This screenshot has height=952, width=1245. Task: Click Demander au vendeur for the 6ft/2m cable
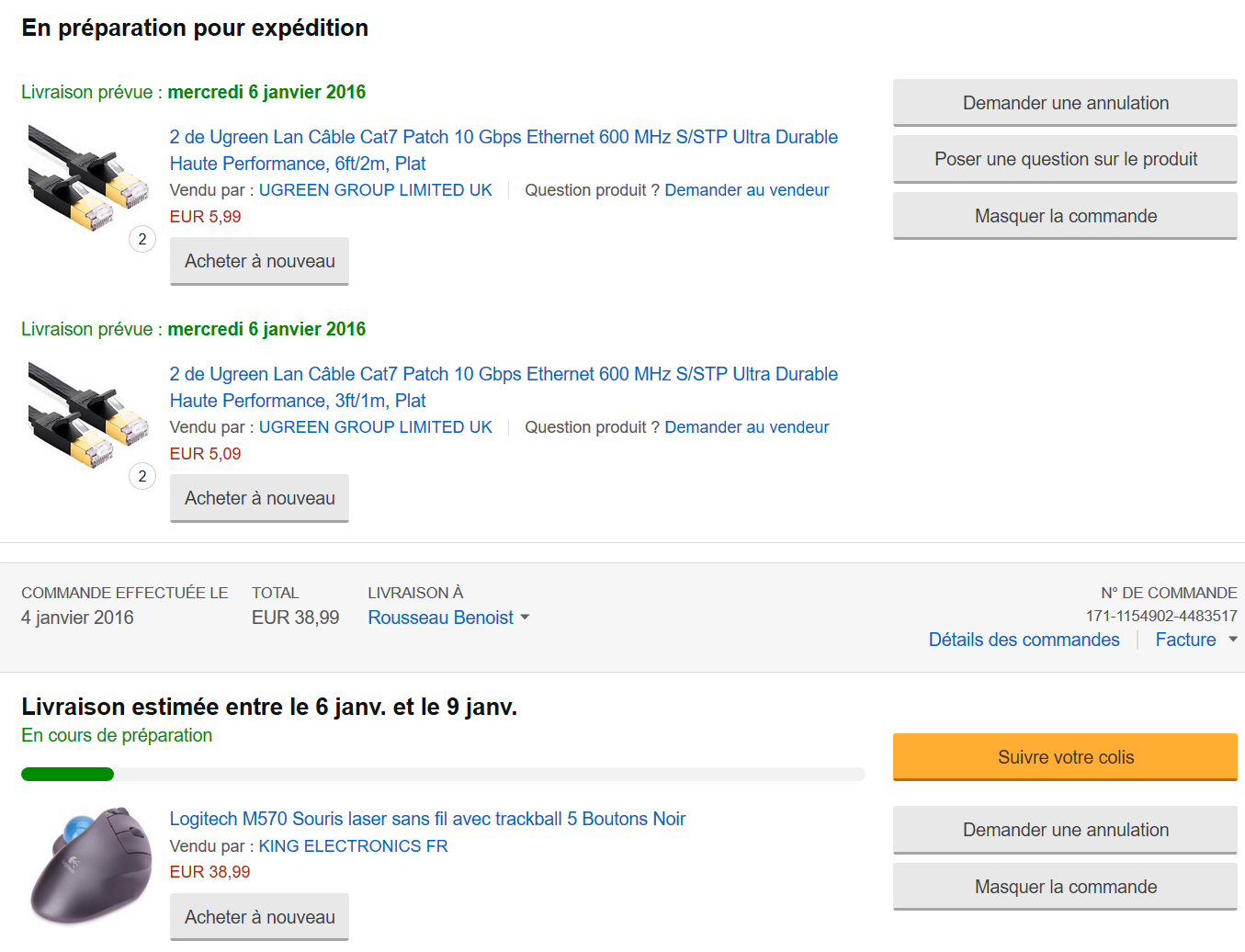[x=746, y=190]
